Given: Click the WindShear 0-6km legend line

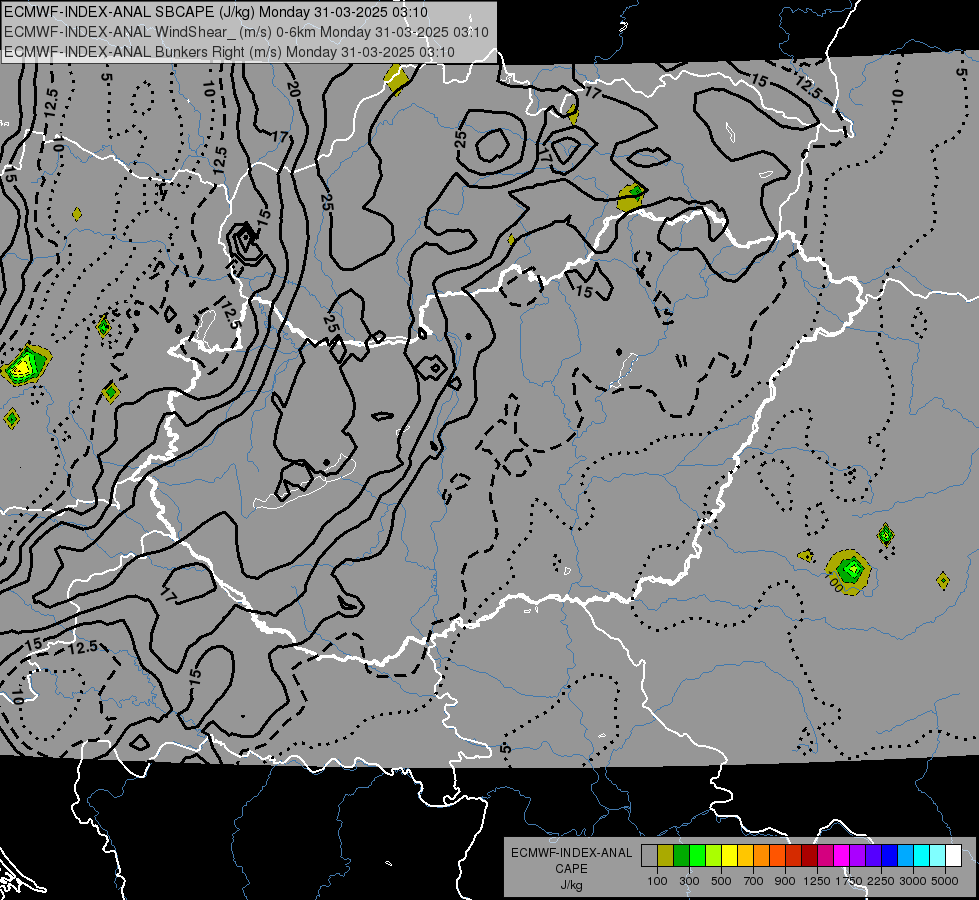Looking at the screenshot, I should click(246, 32).
